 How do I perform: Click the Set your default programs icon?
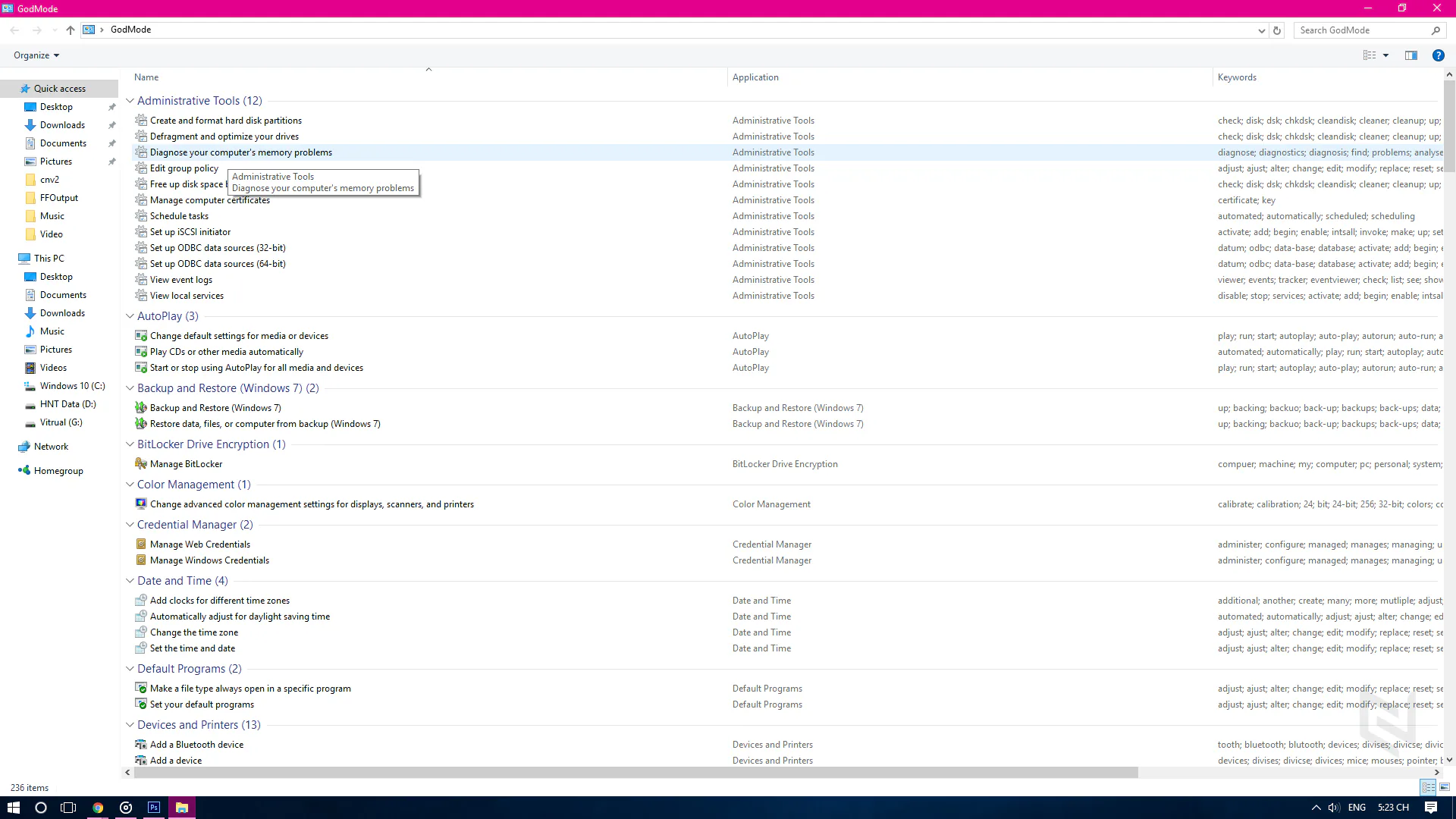(x=141, y=704)
